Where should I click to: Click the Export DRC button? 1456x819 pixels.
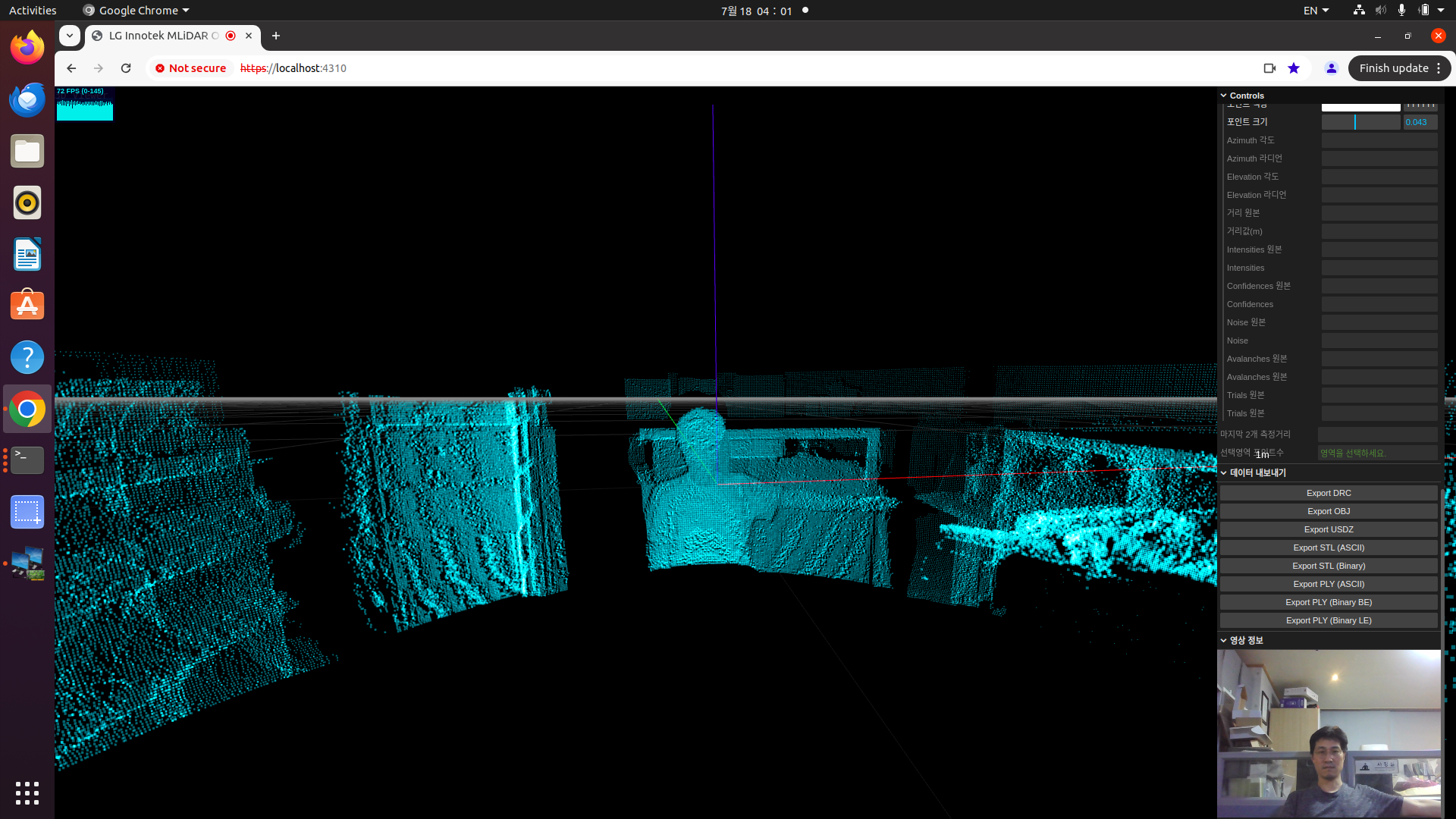pos(1328,492)
